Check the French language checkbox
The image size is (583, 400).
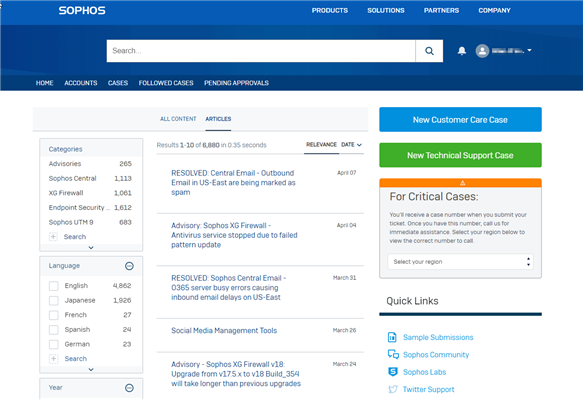[54, 315]
